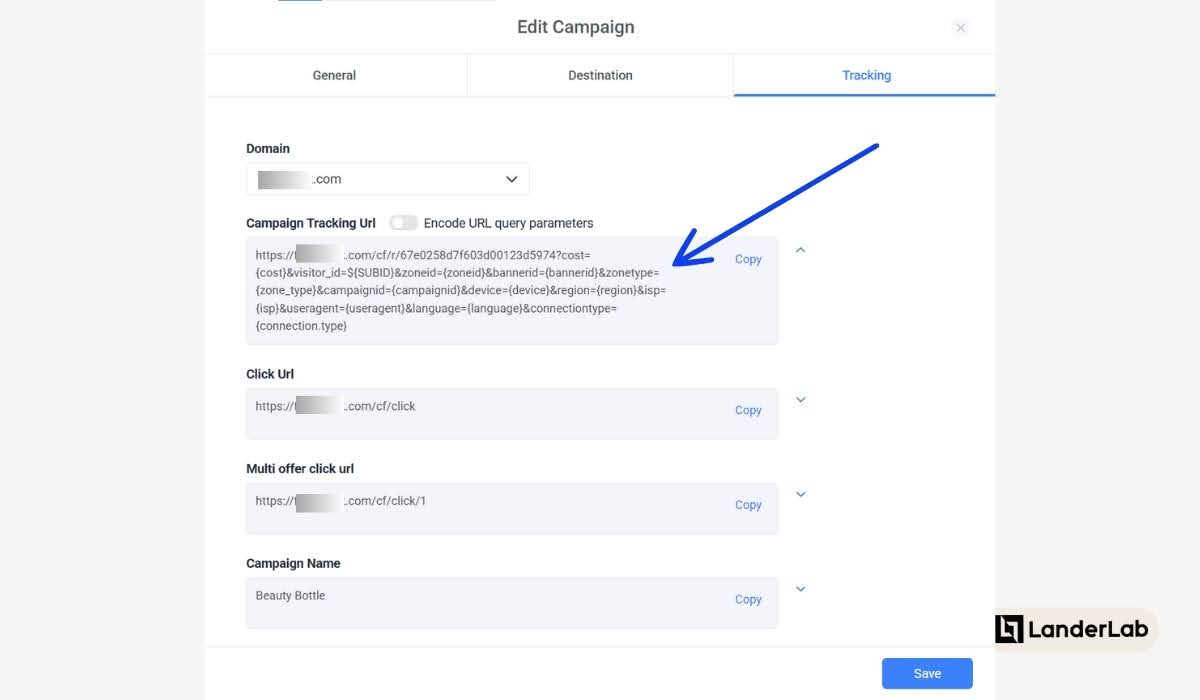The width and height of the screenshot is (1200, 700).
Task: Copy the Multi offer click url
Action: 748,505
